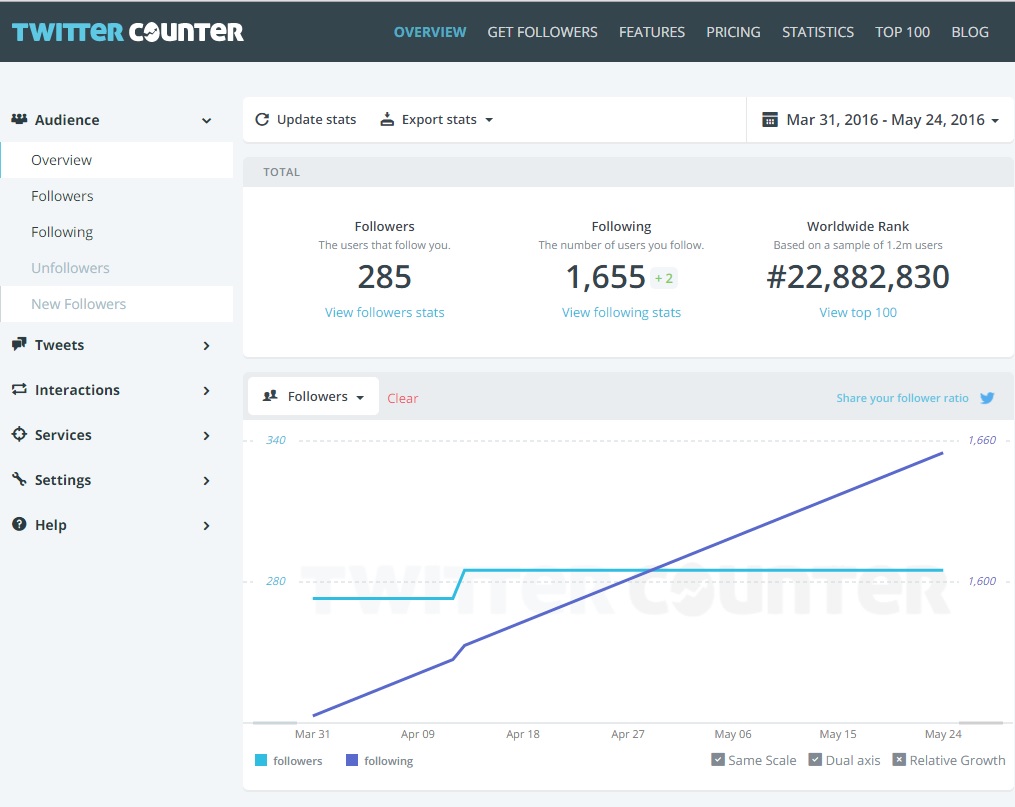Click the May 24 axis label

coord(943,734)
